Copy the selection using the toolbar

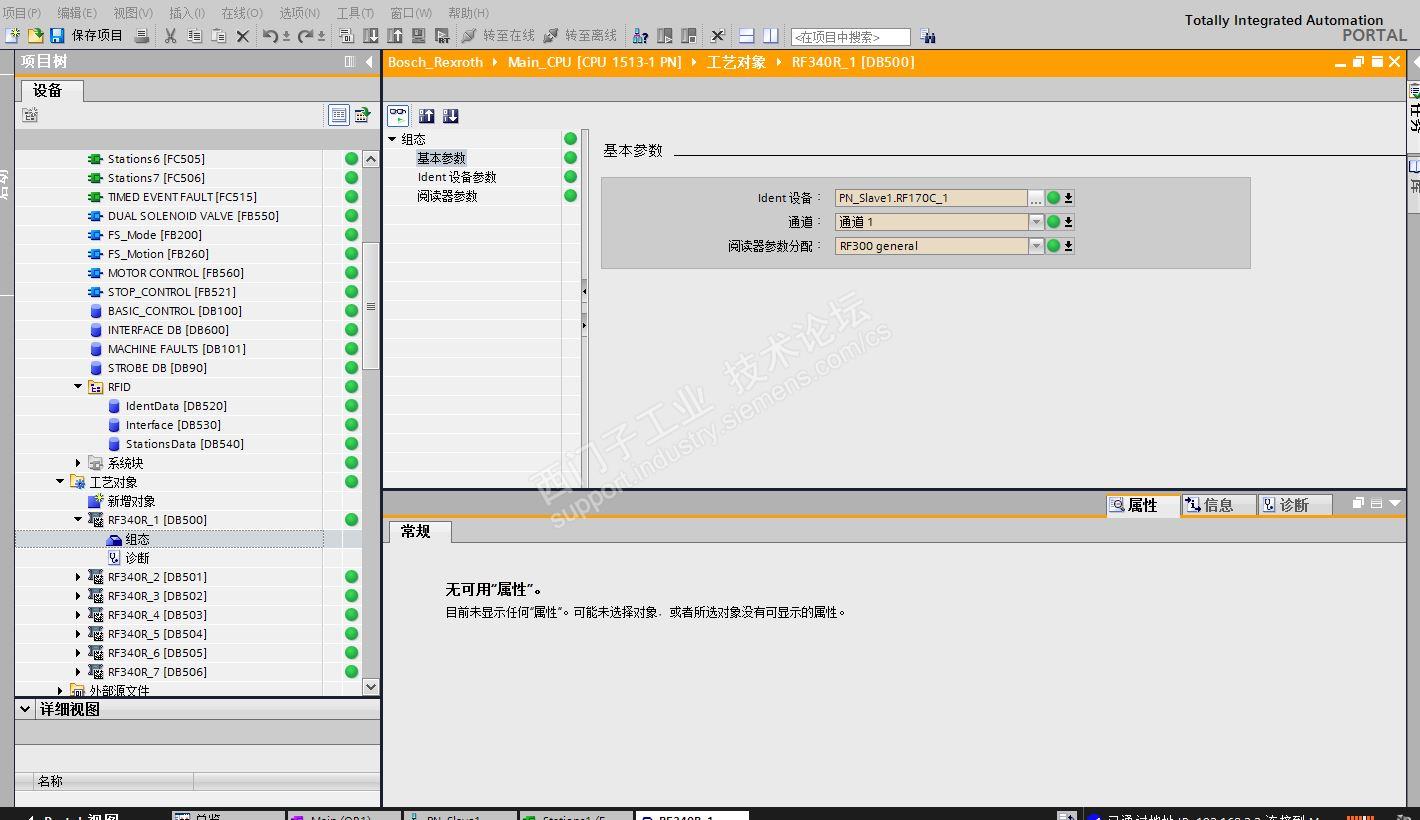click(x=194, y=36)
